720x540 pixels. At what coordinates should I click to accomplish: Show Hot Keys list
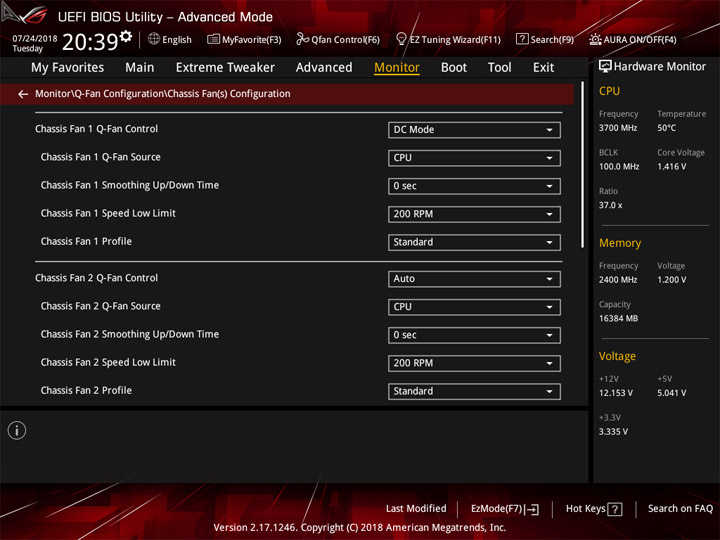[x=594, y=509]
